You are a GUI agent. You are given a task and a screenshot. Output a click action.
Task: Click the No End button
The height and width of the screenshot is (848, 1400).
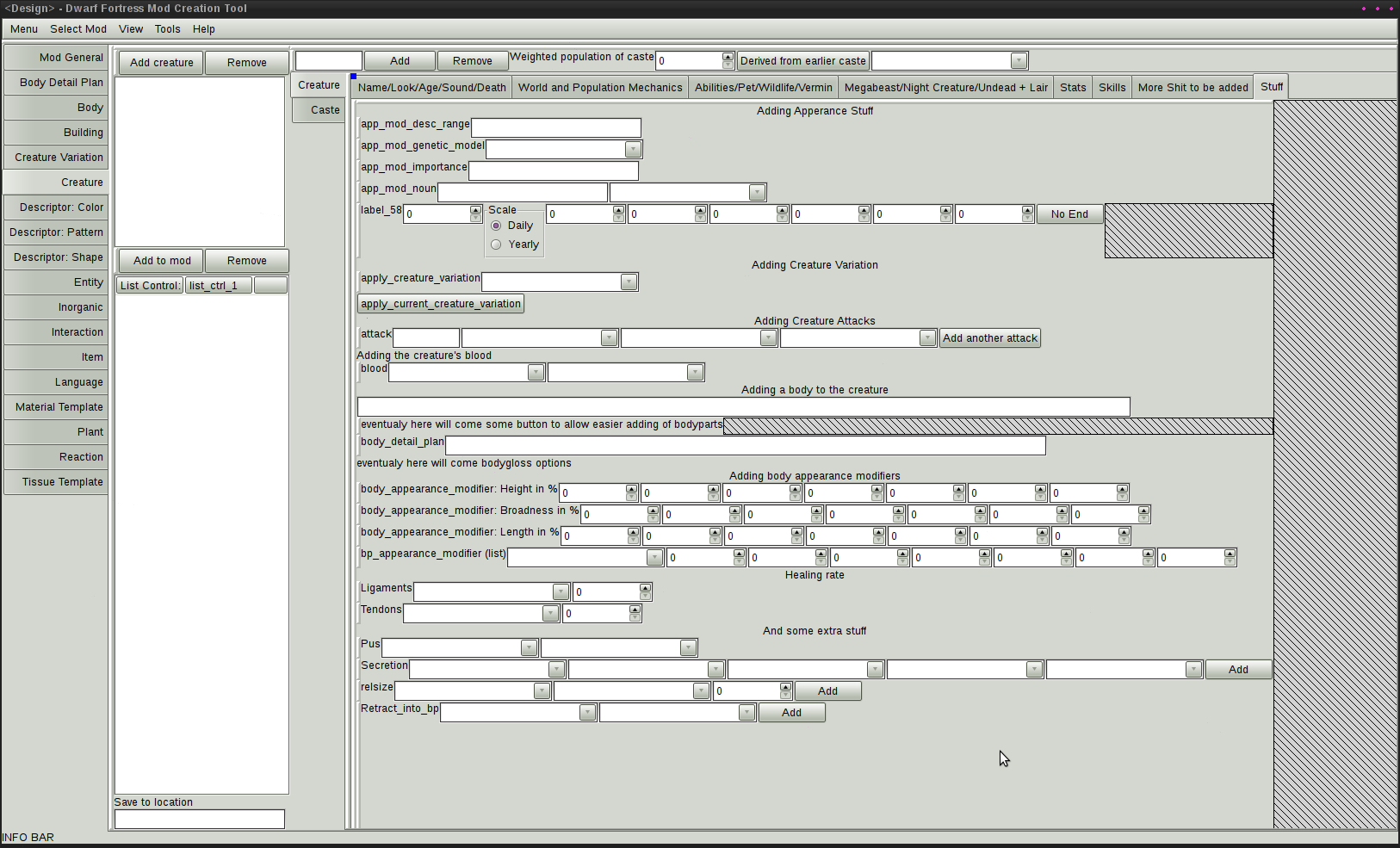pyautogui.click(x=1069, y=214)
